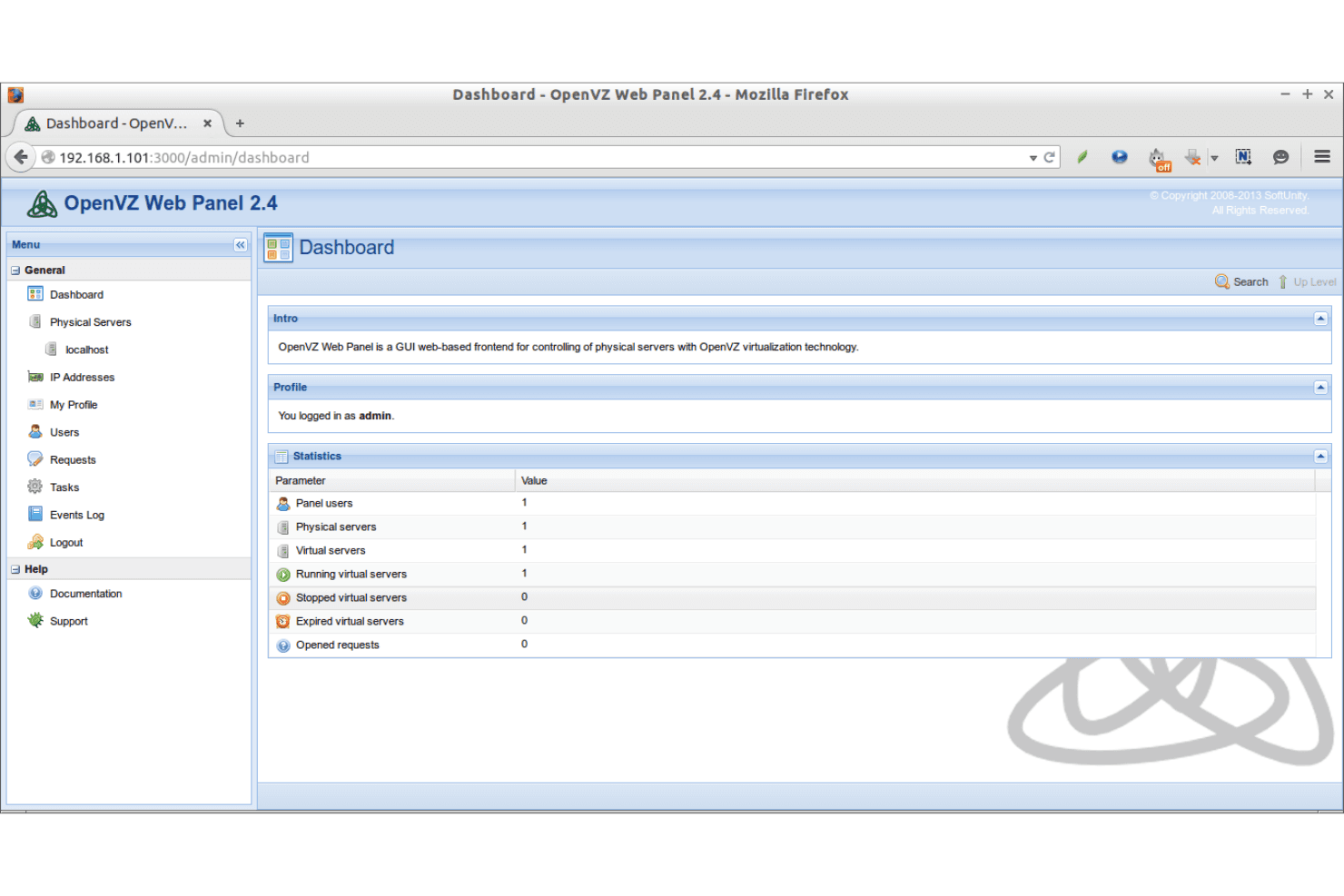Open Documentation under Help
Screen dimensions: 1344x896
(x=85, y=594)
